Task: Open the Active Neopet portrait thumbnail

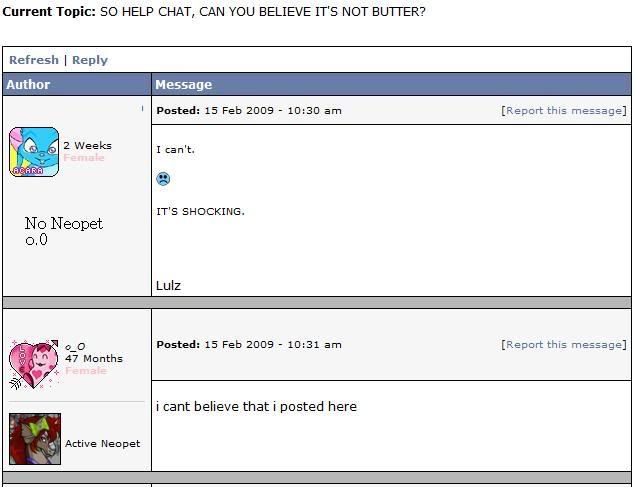Action: click(35, 439)
